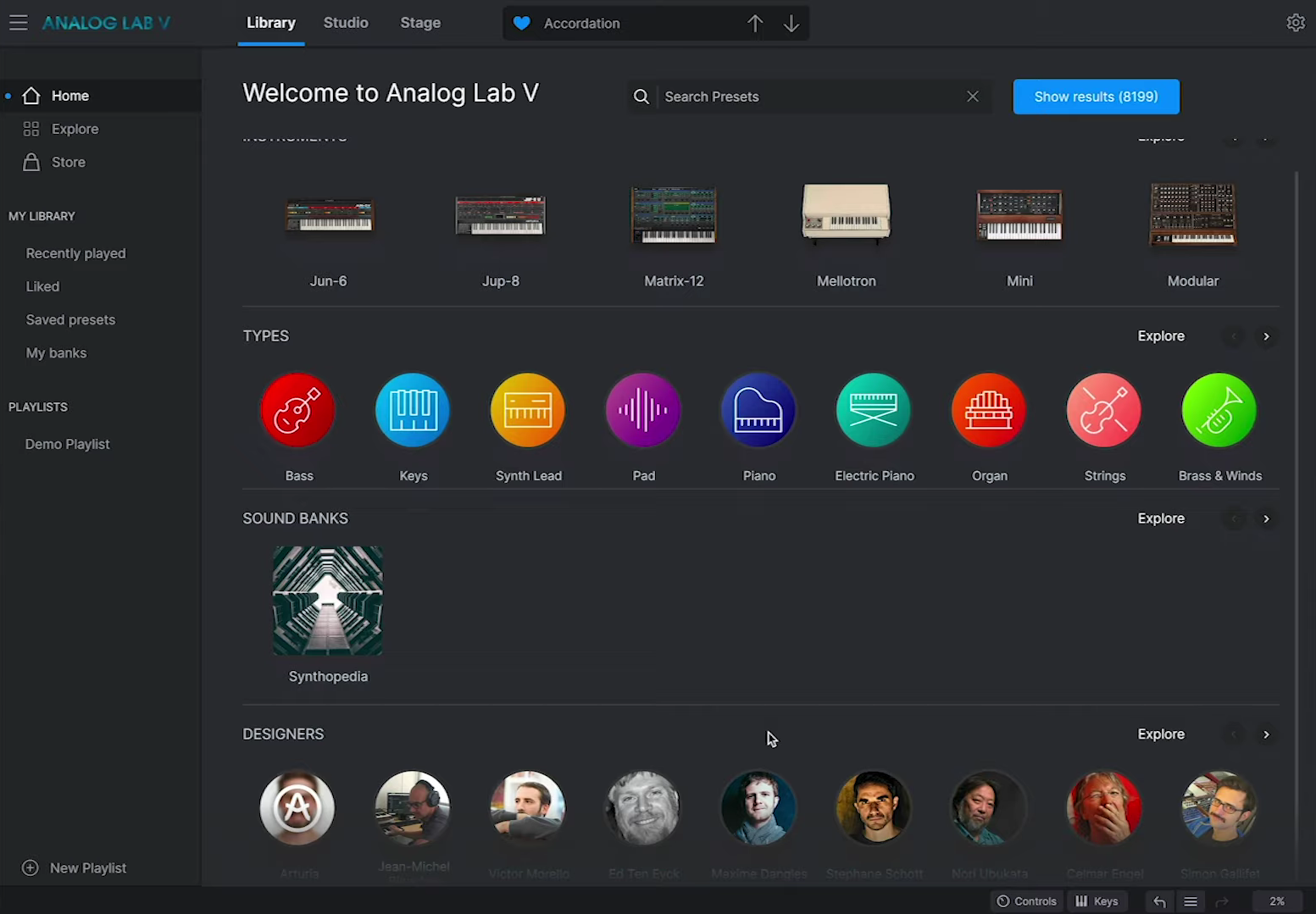Open Saved presets list
The image size is (1316, 914).
(70, 319)
